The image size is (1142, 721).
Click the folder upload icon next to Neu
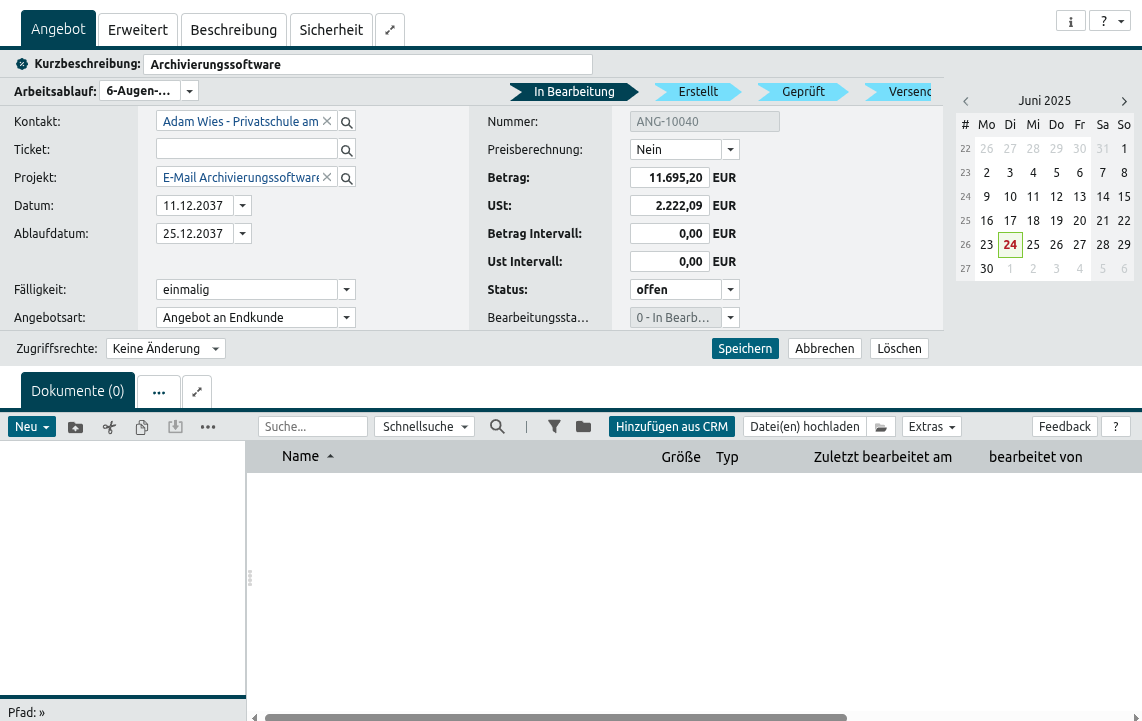pyautogui.click(x=76, y=427)
